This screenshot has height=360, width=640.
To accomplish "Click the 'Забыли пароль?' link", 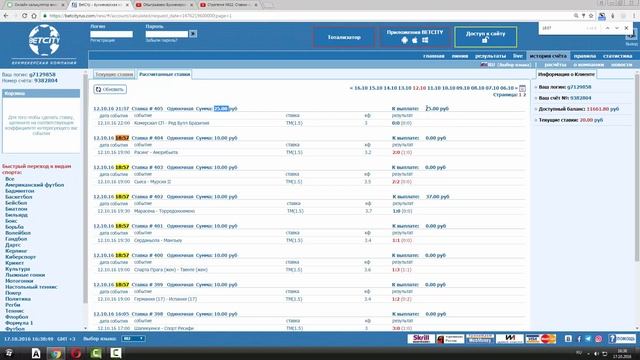I will [161, 40].
